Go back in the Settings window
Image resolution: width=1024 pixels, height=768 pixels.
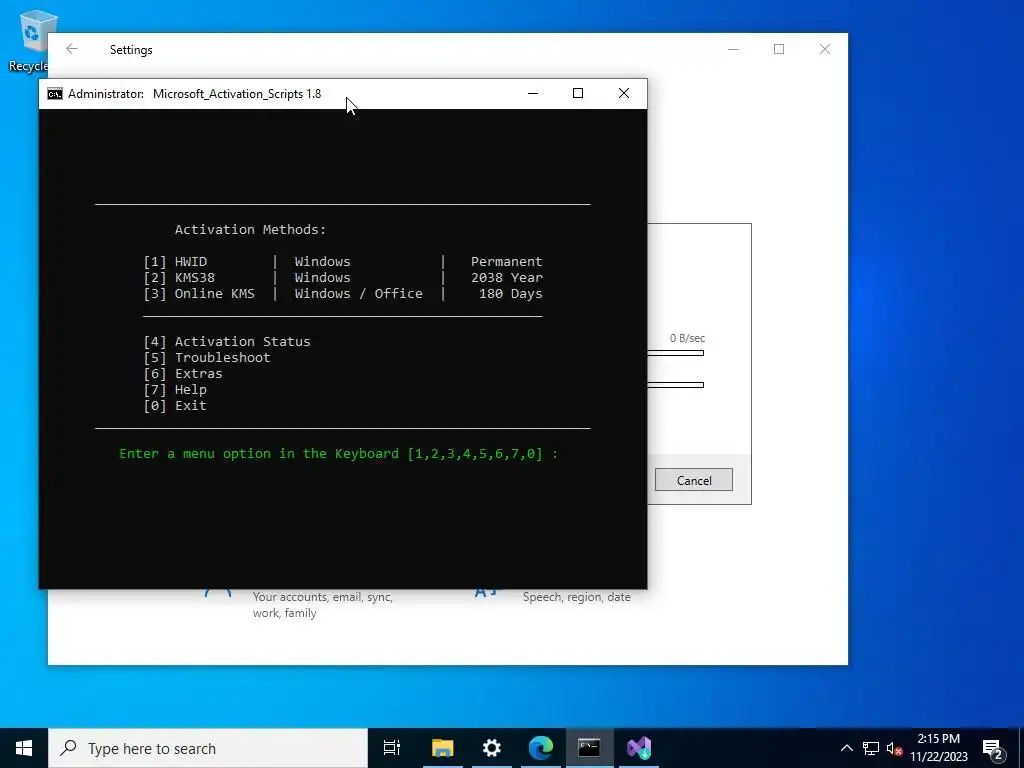(x=72, y=49)
